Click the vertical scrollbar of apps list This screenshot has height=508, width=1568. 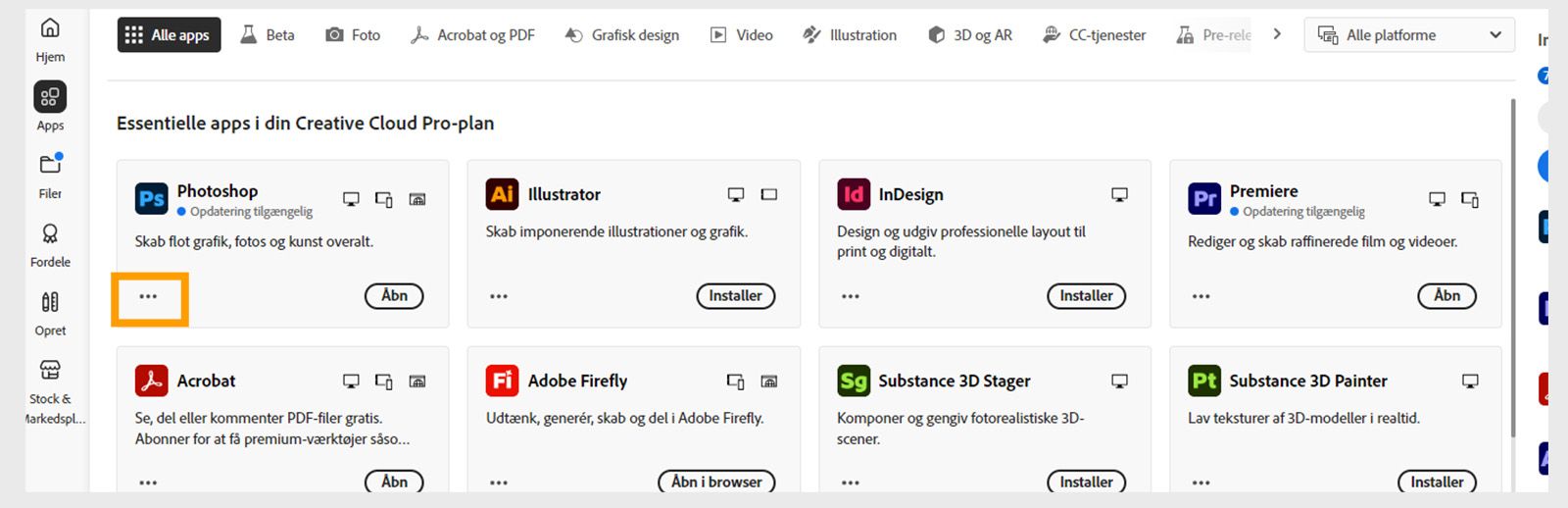pos(1513,265)
